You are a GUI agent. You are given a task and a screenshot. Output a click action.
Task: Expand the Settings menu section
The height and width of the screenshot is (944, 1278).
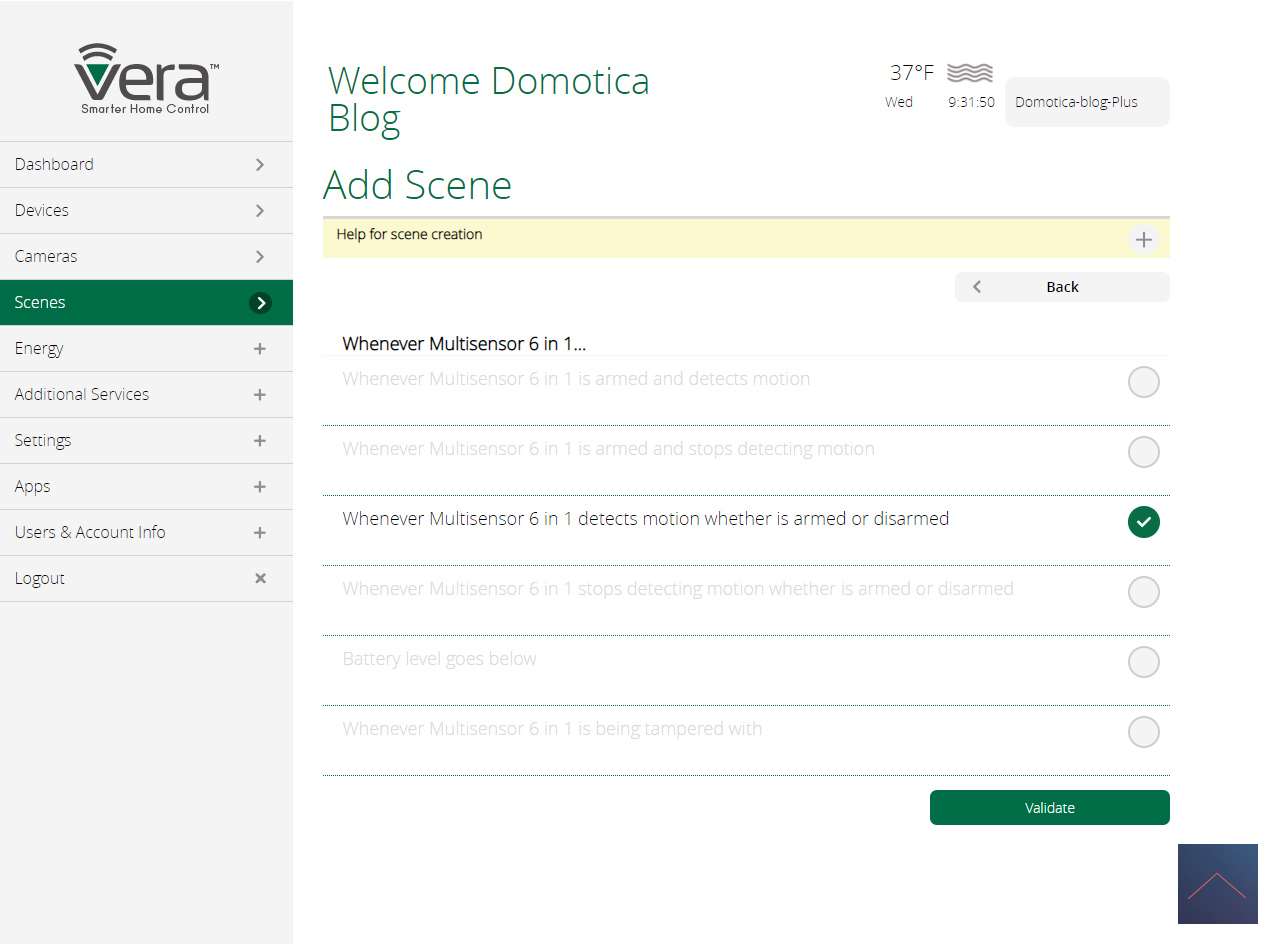(260, 441)
